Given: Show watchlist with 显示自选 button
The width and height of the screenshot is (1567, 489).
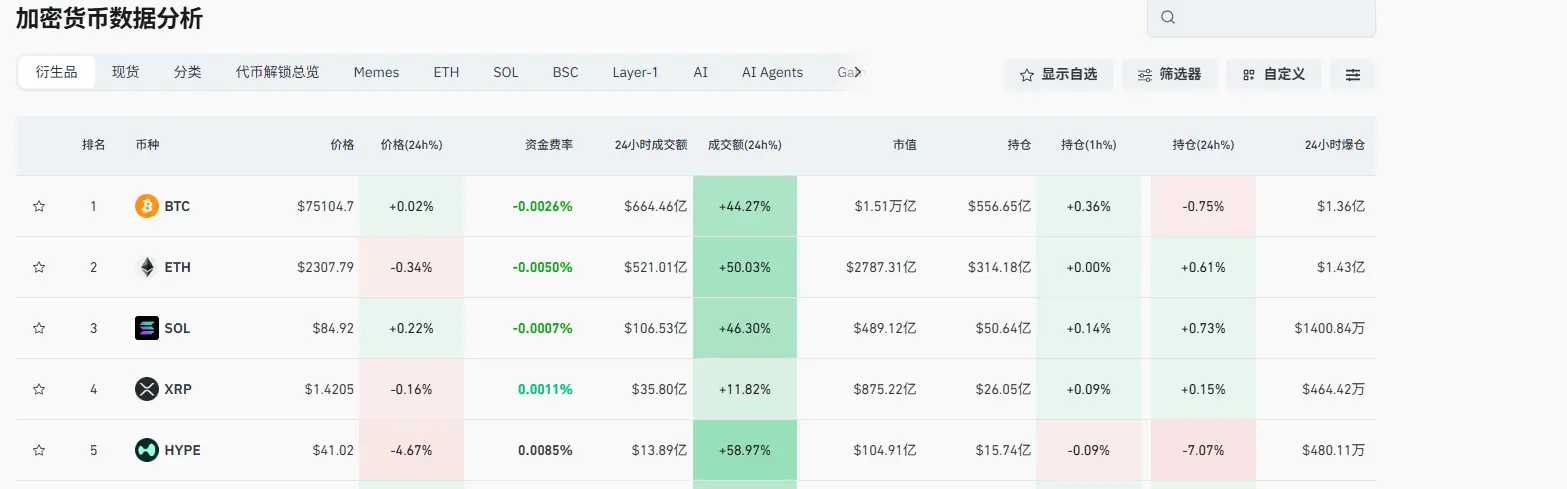Looking at the screenshot, I should [x=1059, y=75].
